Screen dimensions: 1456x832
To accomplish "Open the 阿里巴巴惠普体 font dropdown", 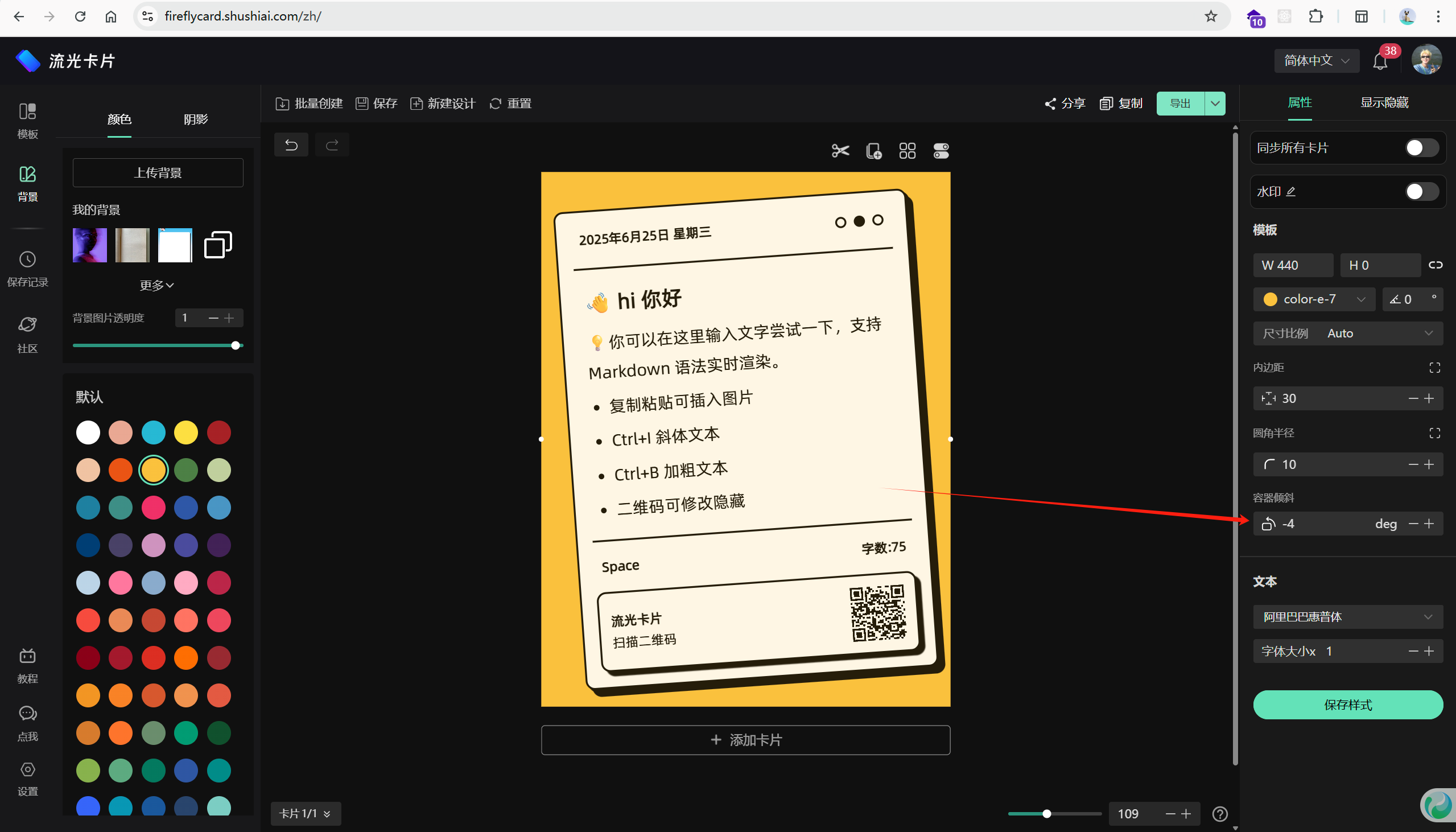I will coord(1347,616).
